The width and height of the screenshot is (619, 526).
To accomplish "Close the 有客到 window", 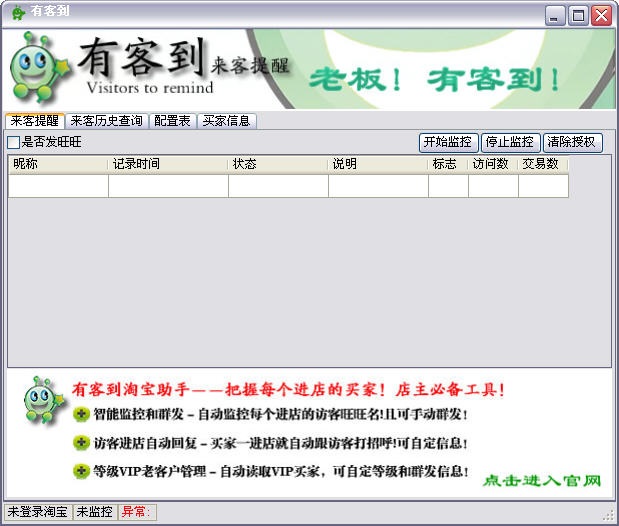I will tap(602, 16).
